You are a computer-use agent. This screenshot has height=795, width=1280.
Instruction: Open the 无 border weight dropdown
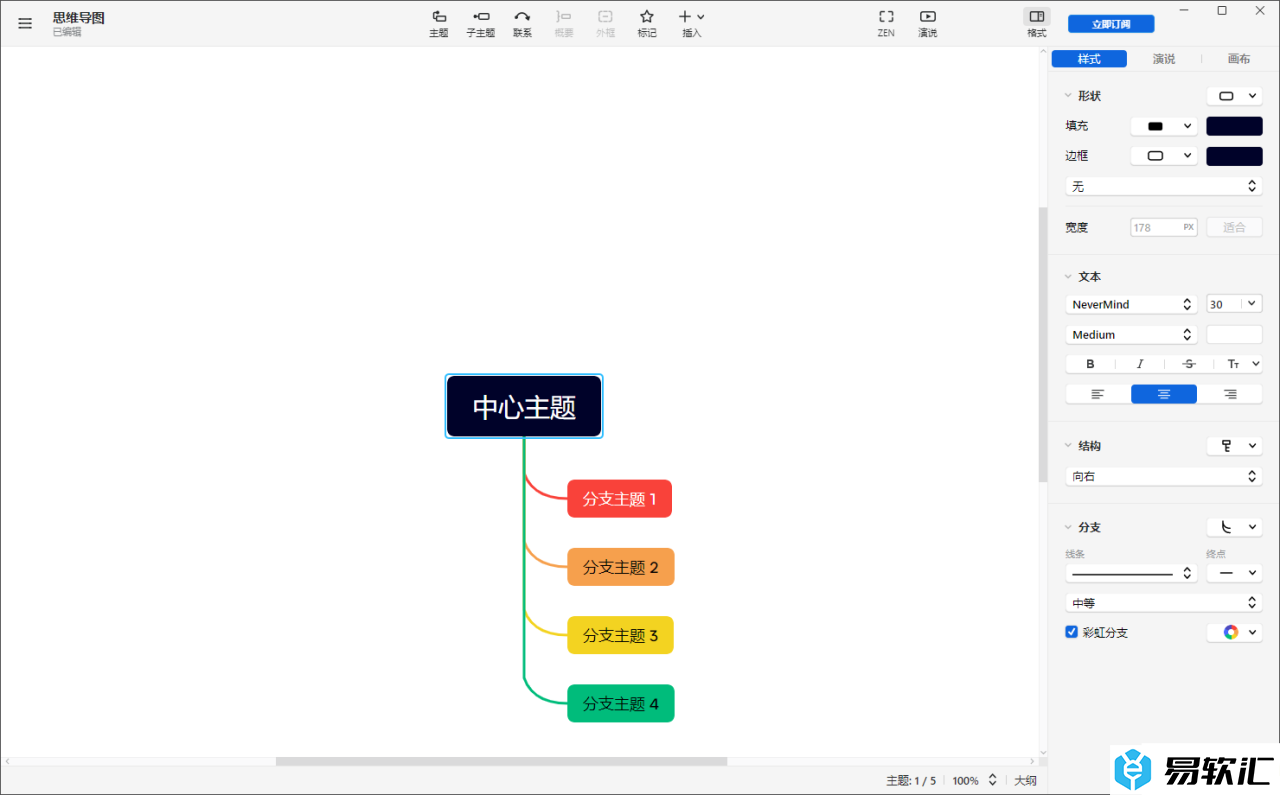[x=1164, y=186]
